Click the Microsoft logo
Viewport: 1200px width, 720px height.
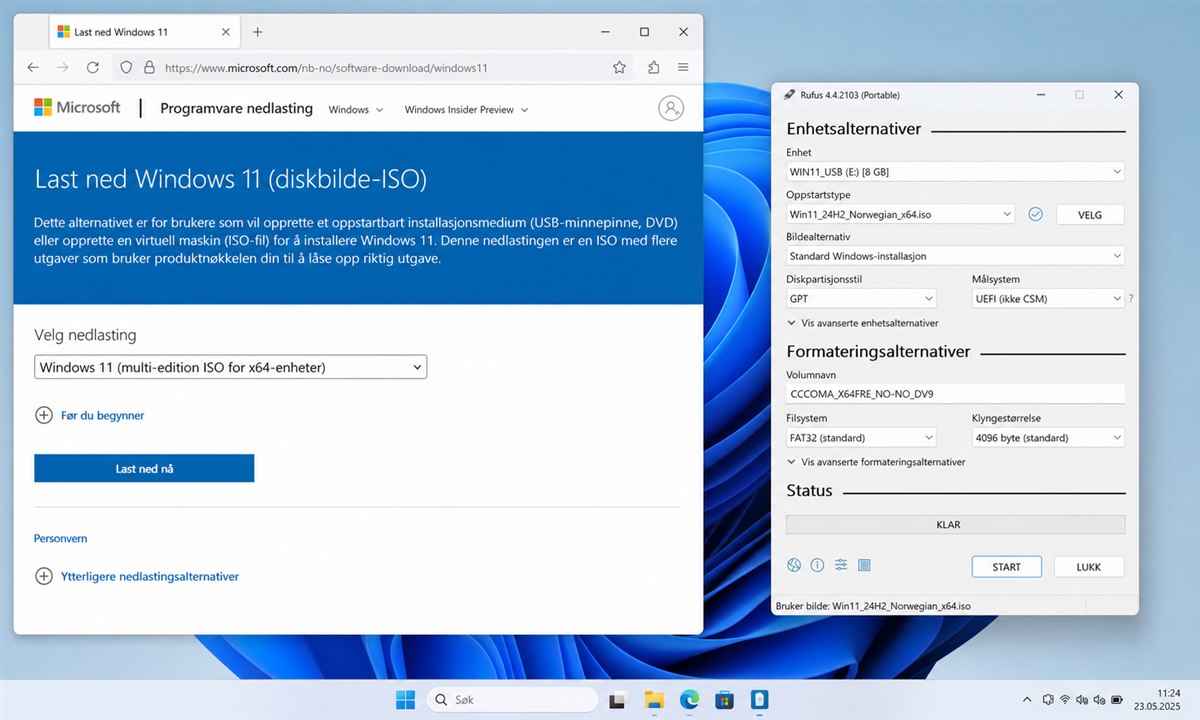tap(77, 108)
